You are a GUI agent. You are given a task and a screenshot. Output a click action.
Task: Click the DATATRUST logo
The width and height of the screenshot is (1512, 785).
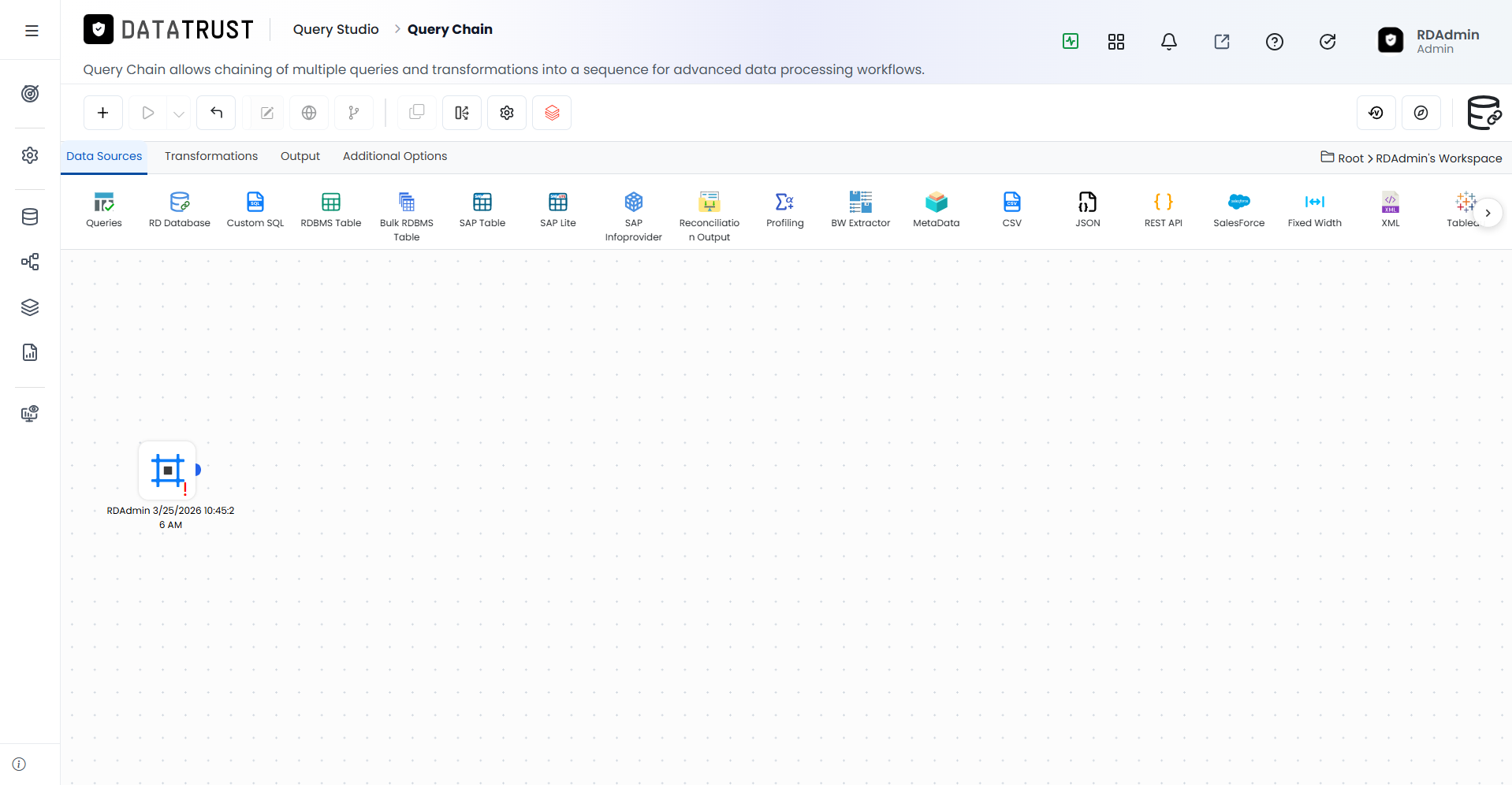(x=169, y=30)
